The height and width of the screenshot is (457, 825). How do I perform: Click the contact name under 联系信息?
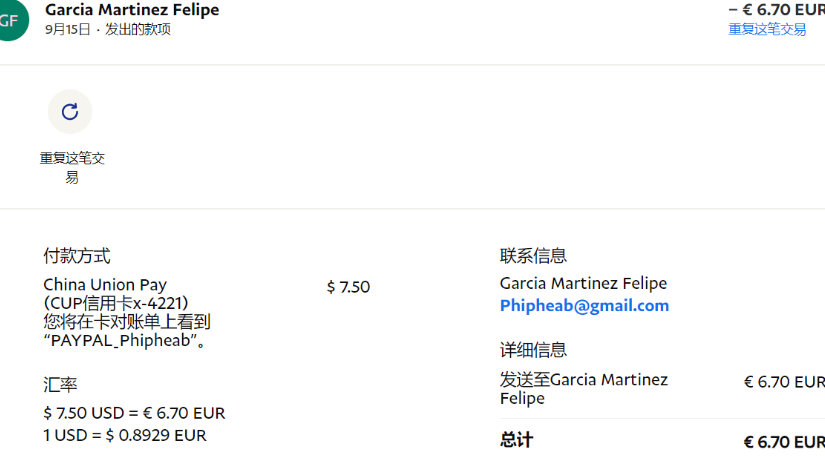(583, 284)
